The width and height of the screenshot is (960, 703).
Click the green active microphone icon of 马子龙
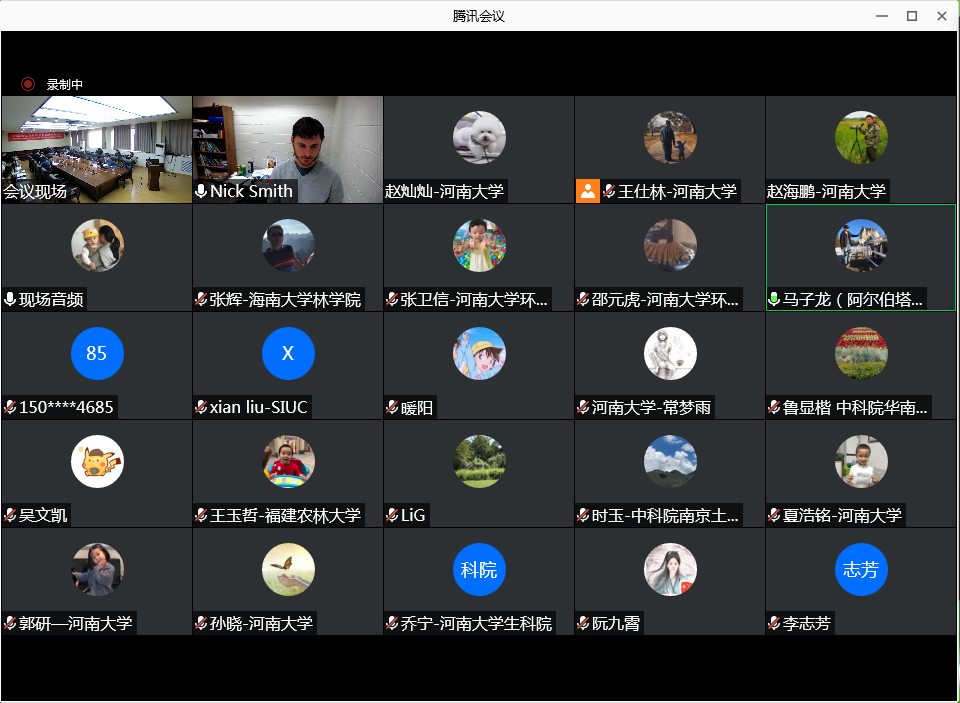pyautogui.click(x=774, y=299)
